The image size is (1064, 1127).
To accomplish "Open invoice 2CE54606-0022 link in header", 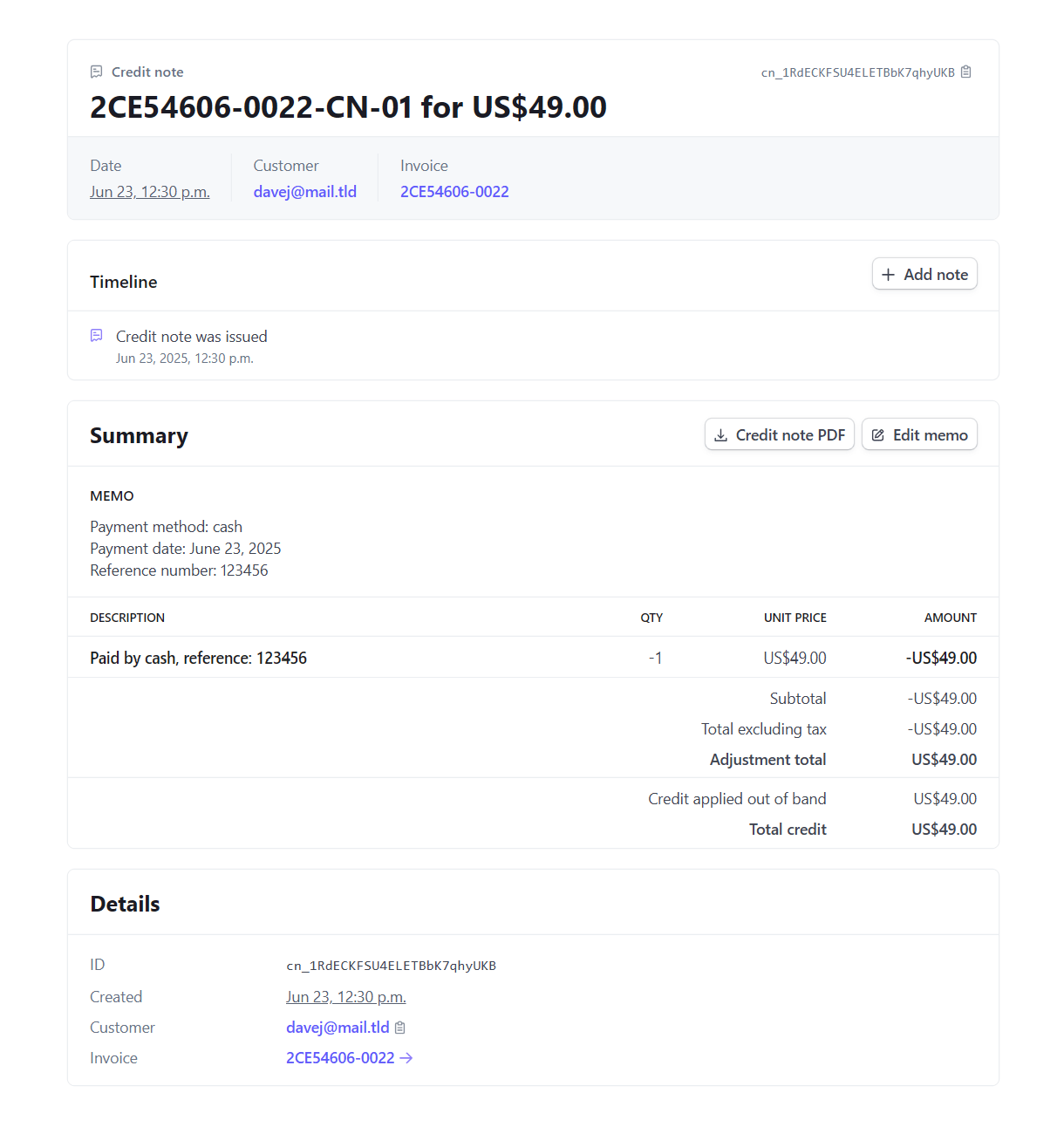I will pos(454,192).
